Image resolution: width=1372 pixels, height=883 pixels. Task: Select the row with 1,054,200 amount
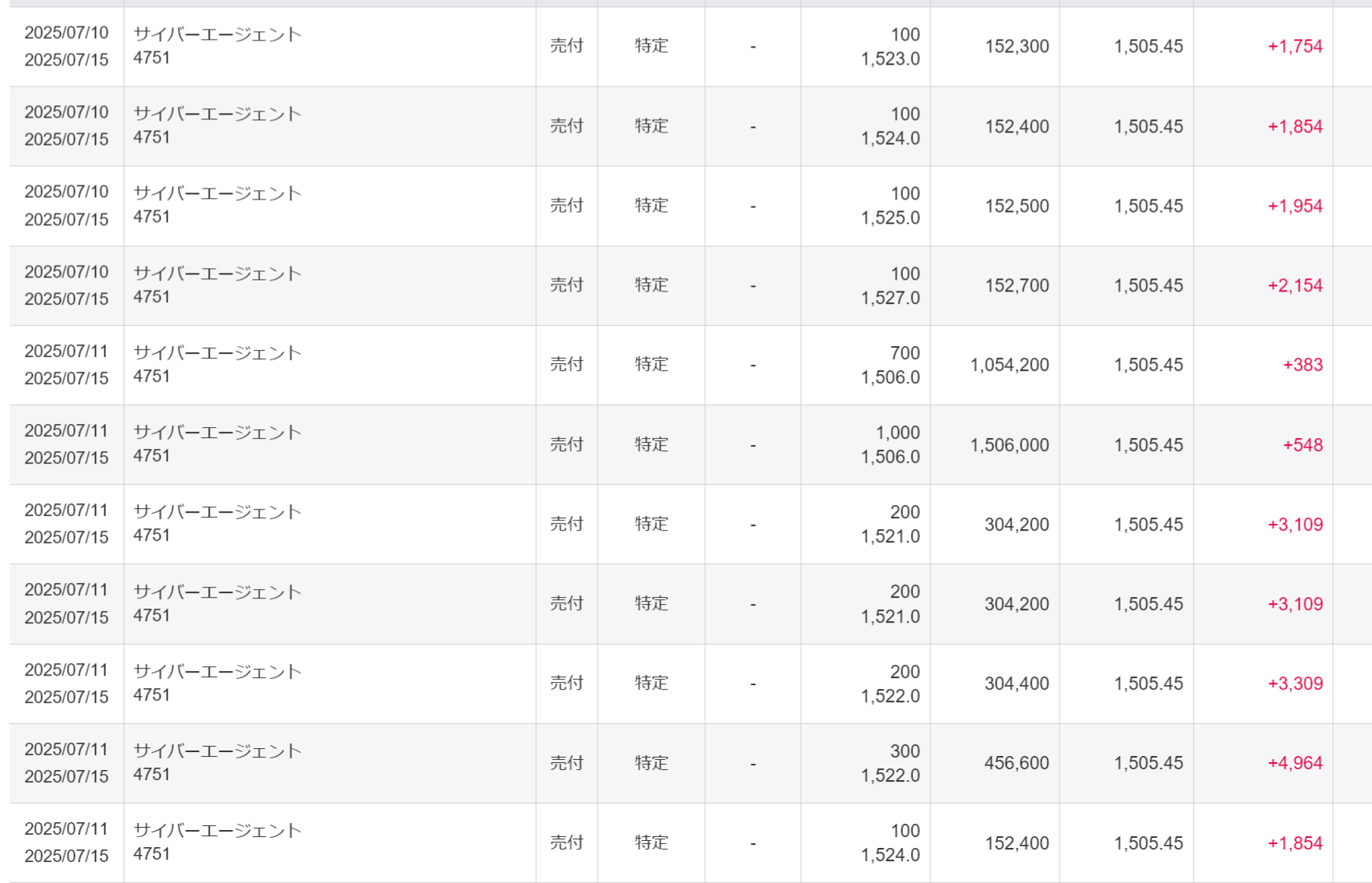click(x=690, y=365)
